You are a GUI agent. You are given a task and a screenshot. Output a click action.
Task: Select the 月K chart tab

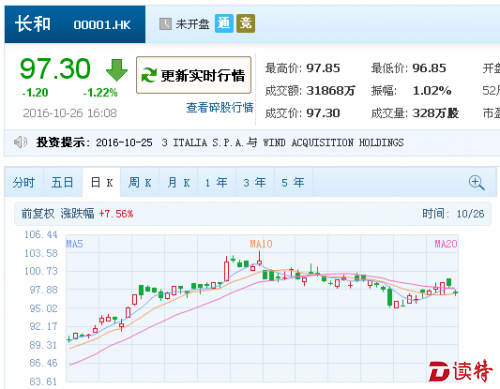point(178,182)
